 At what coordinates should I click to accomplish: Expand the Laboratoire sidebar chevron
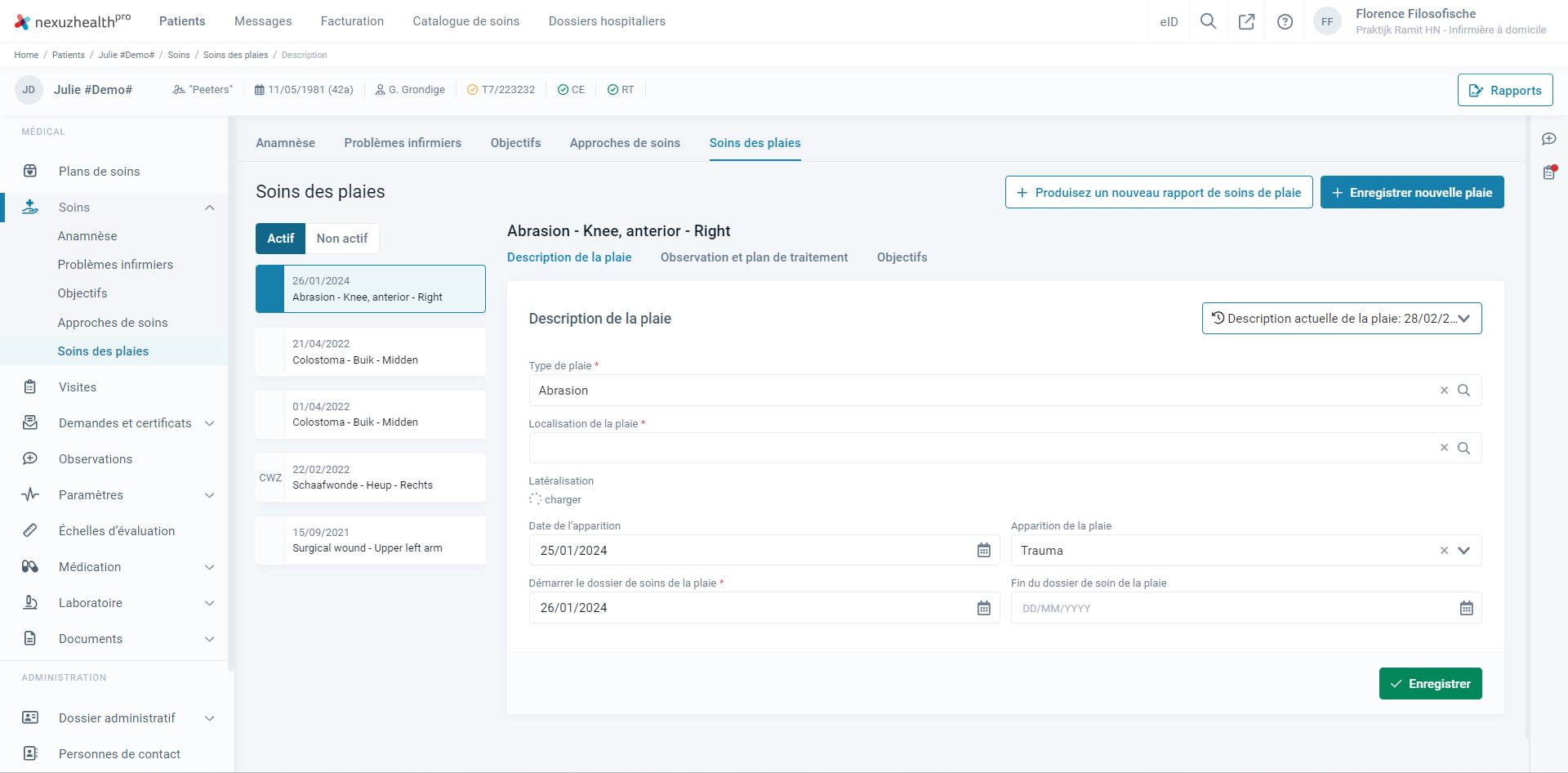(210, 603)
